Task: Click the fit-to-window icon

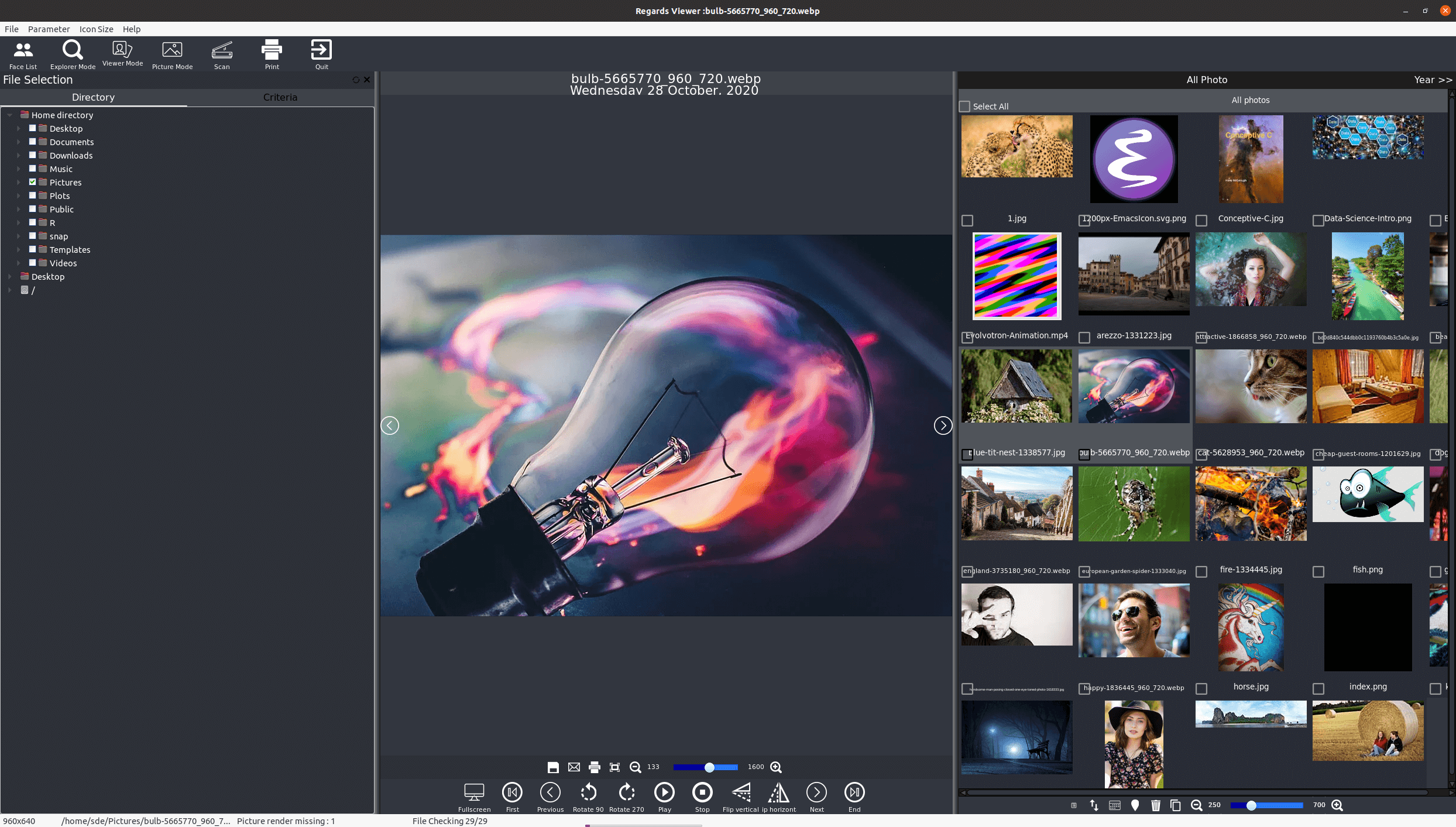Action: click(x=614, y=767)
